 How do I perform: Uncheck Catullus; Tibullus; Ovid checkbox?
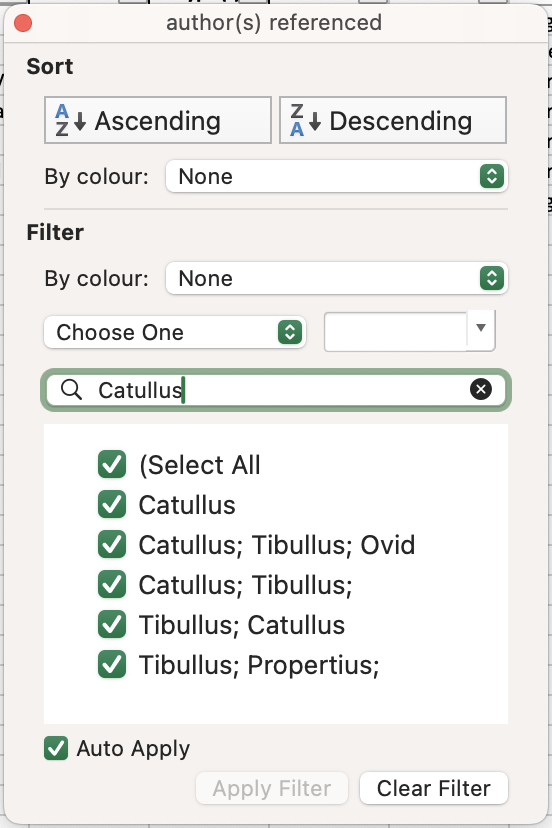[112, 544]
